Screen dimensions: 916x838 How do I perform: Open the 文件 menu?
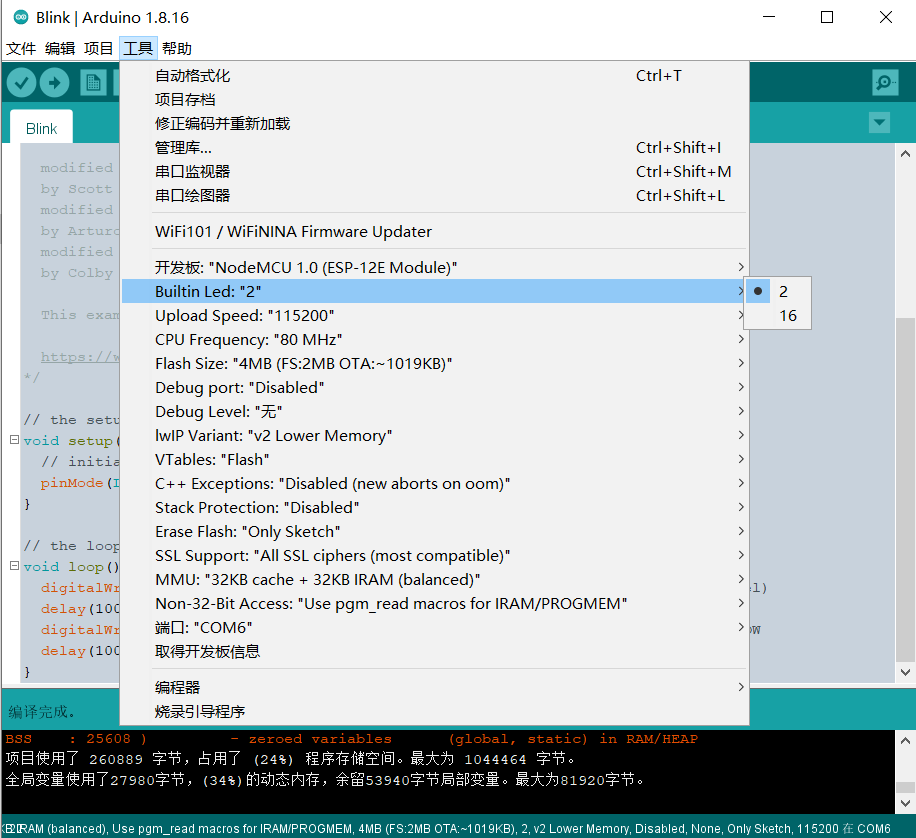point(21,49)
